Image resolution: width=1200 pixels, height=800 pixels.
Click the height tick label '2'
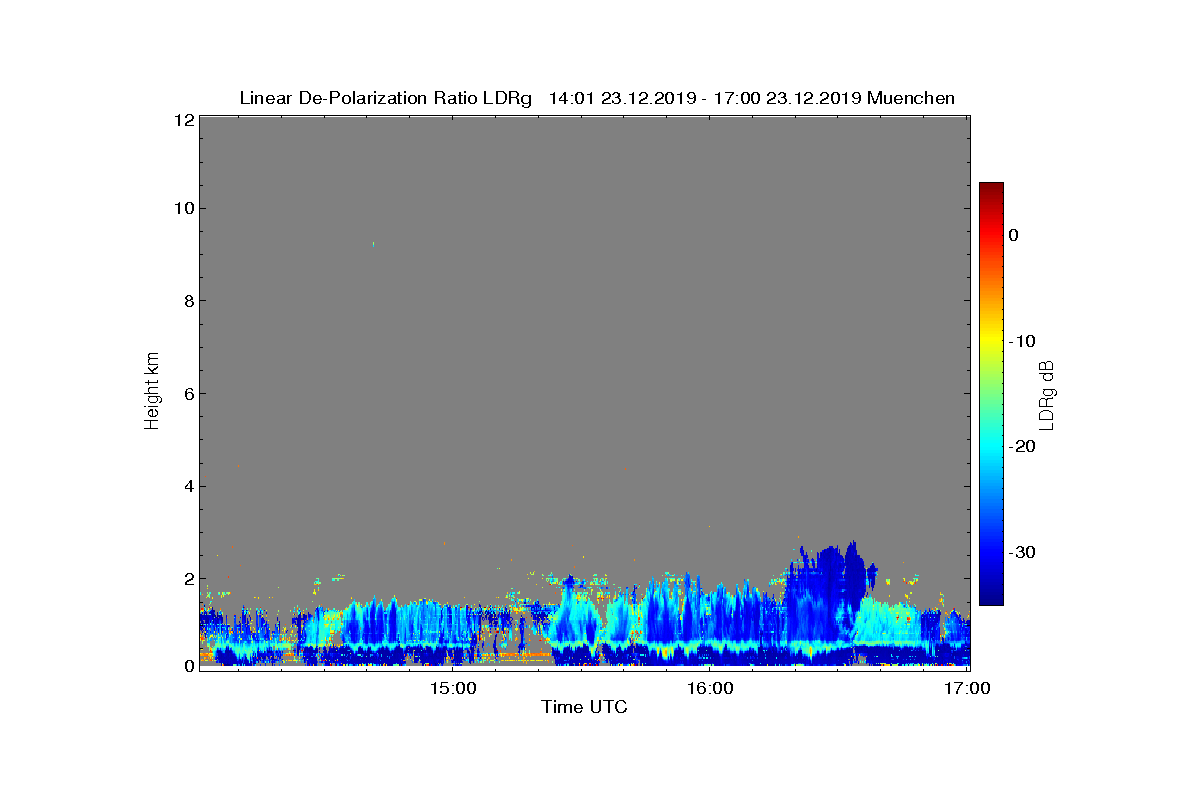188,579
